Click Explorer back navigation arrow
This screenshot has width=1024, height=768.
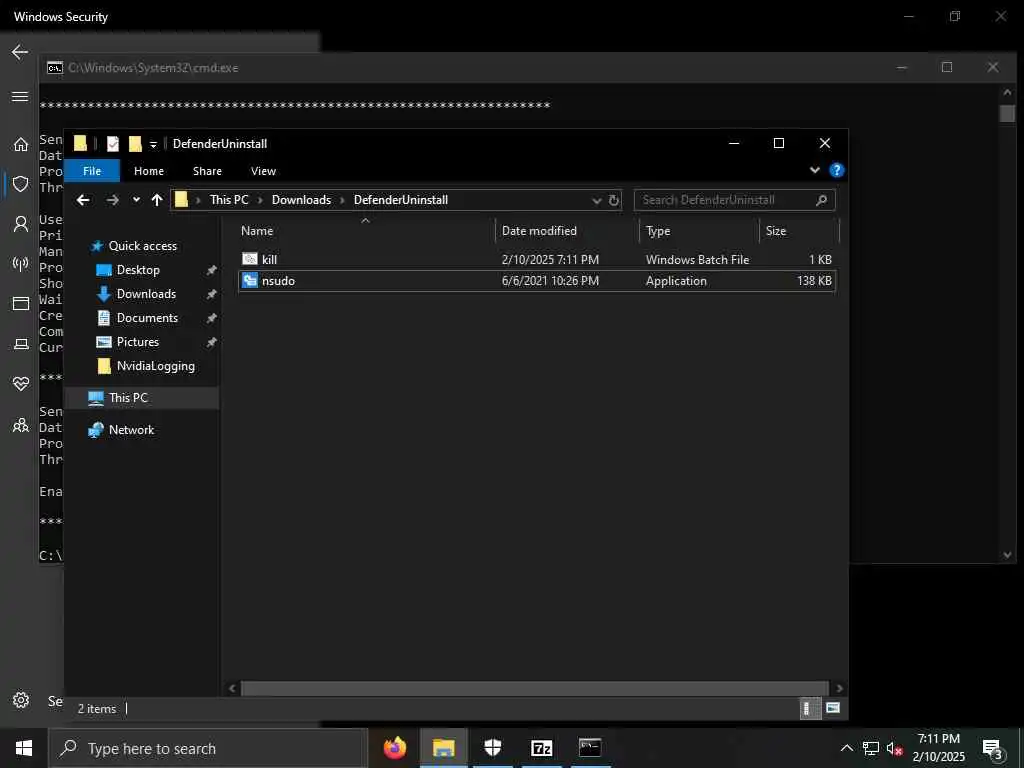coord(83,200)
